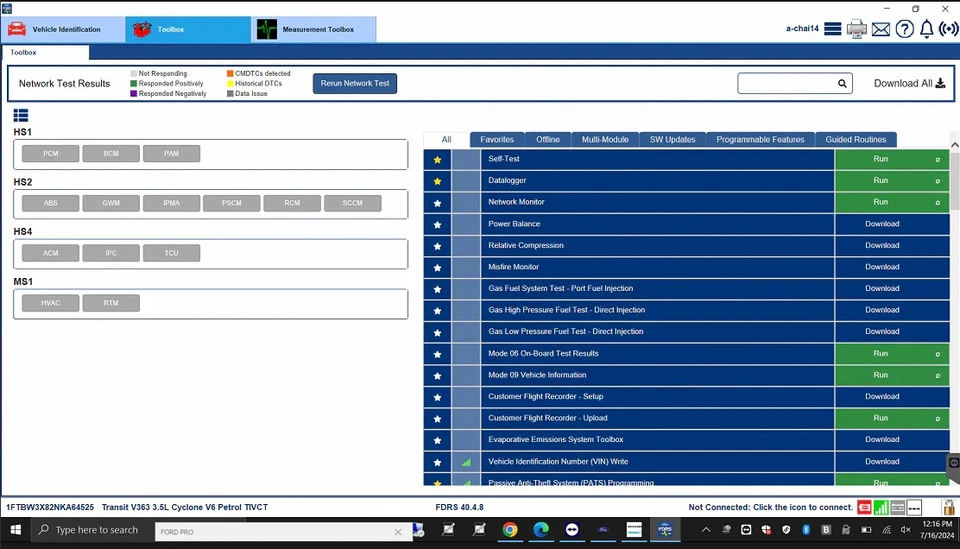Toggle the list view icon above HS1
This screenshot has height=549, width=960.
coord(21,115)
